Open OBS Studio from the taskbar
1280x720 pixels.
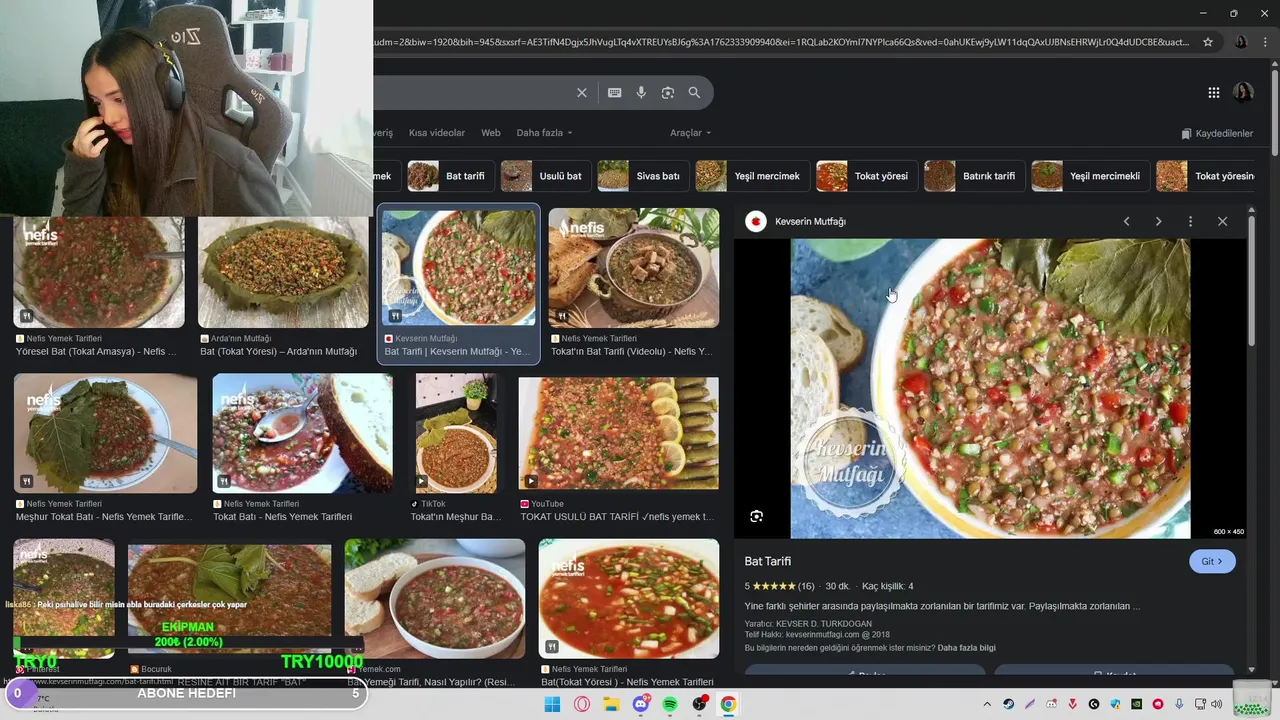pos(700,704)
